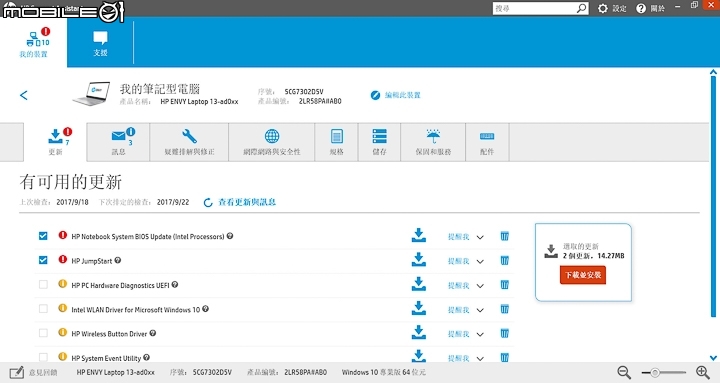Download HP JumpStart via download icon
The image size is (720, 383).
click(418, 259)
